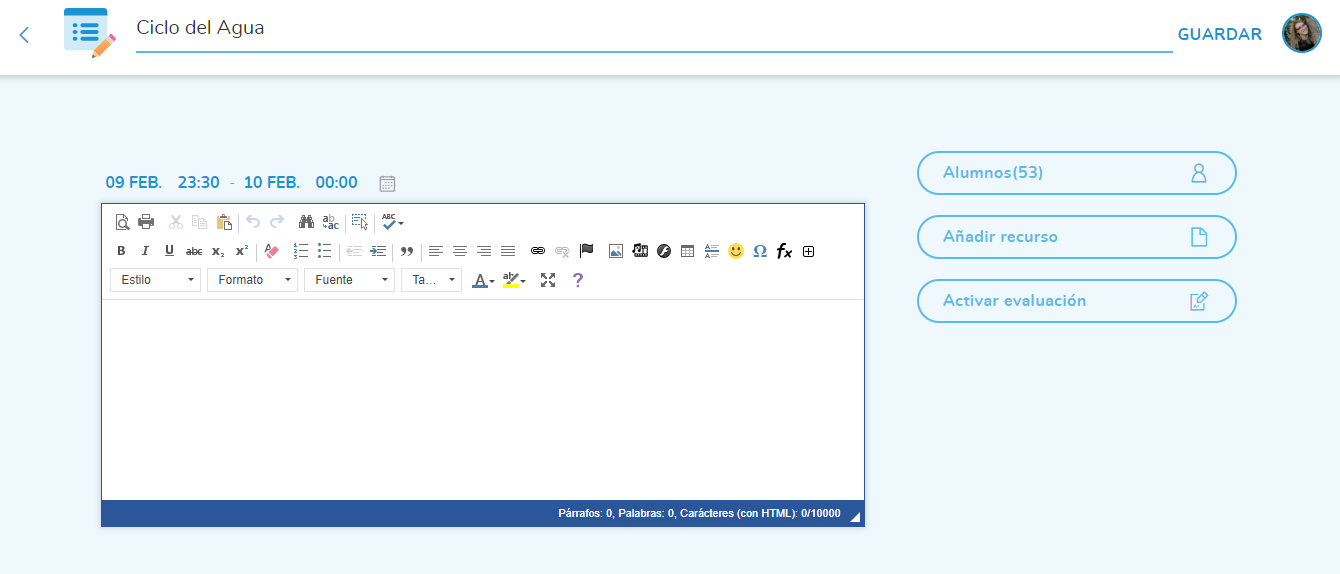Viewport: 1340px width, 574px height.
Task: Expand the Estilo dropdown
Action: (155, 280)
